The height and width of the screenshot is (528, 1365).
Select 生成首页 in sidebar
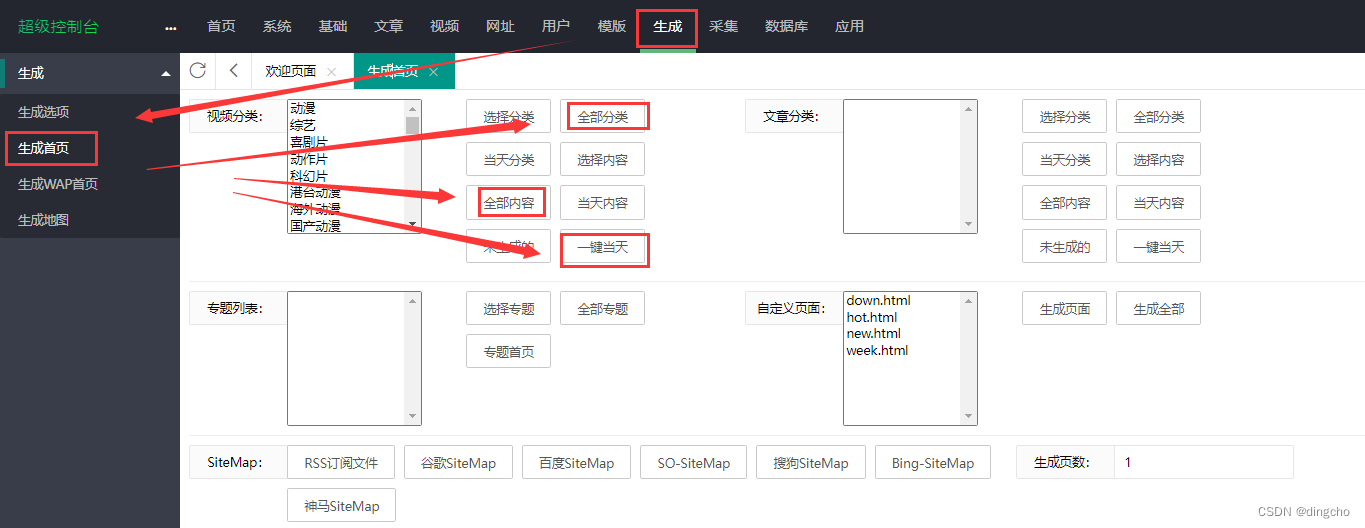pos(44,148)
